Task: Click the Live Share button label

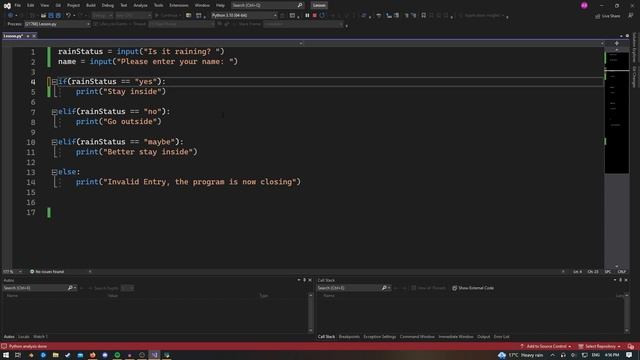Action: click(611, 16)
